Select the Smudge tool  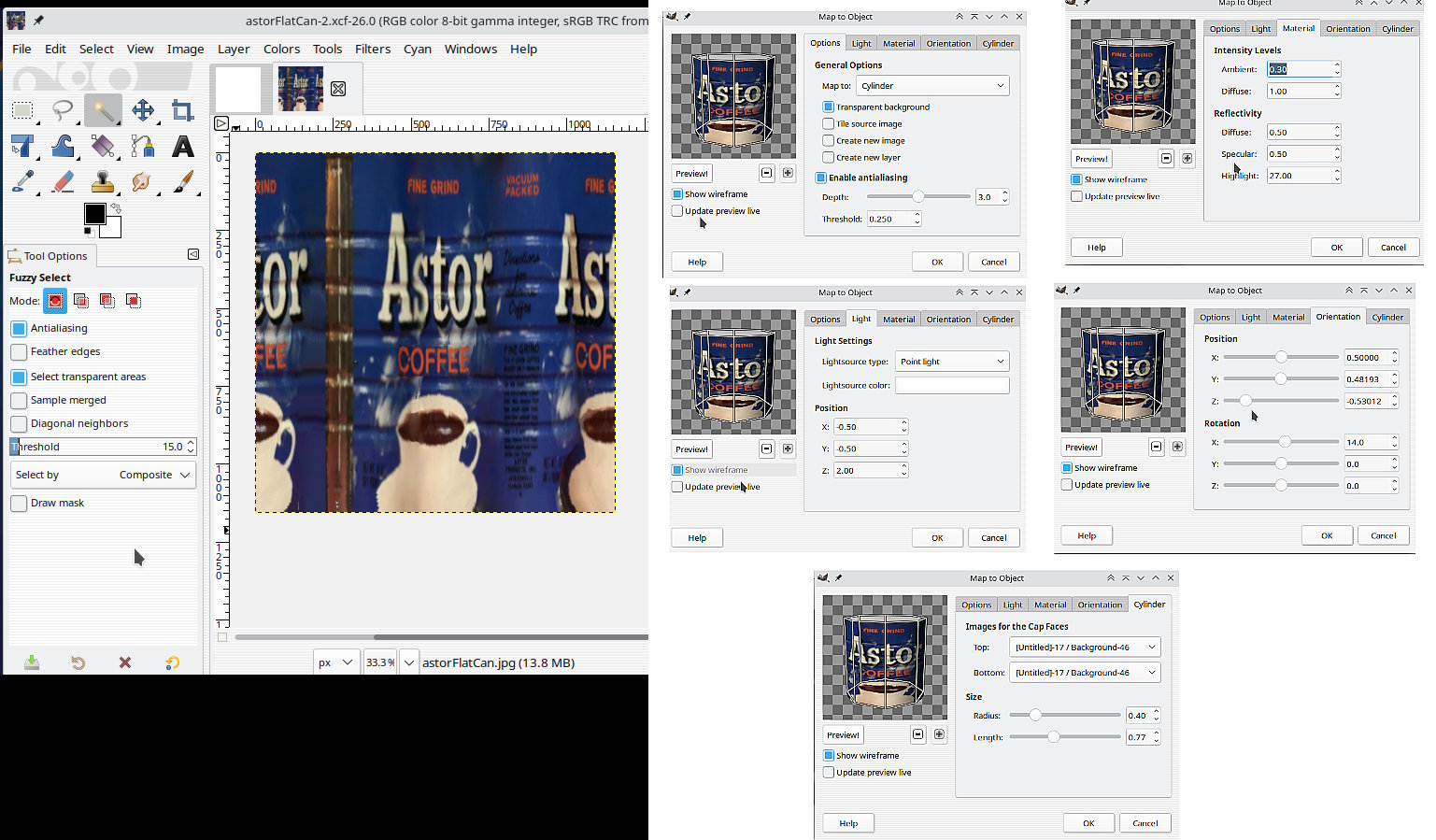point(143,181)
